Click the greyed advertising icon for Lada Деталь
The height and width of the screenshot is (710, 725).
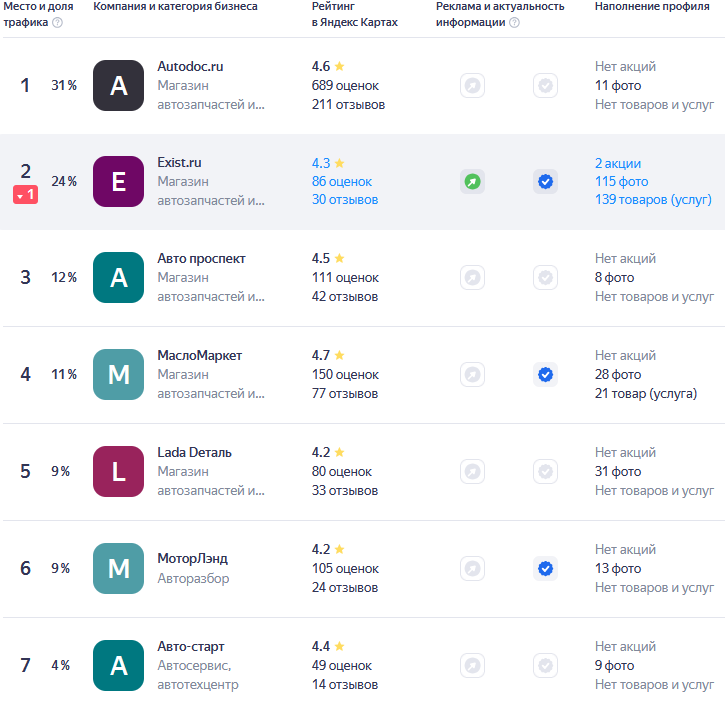click(472, 472)
